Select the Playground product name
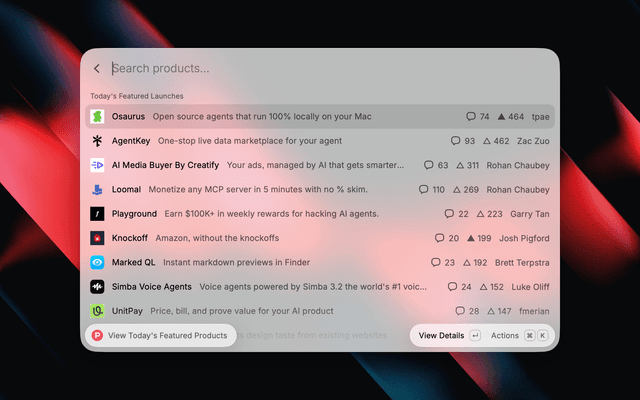This screenshot has height=400, width=640. tap(134, 214)
